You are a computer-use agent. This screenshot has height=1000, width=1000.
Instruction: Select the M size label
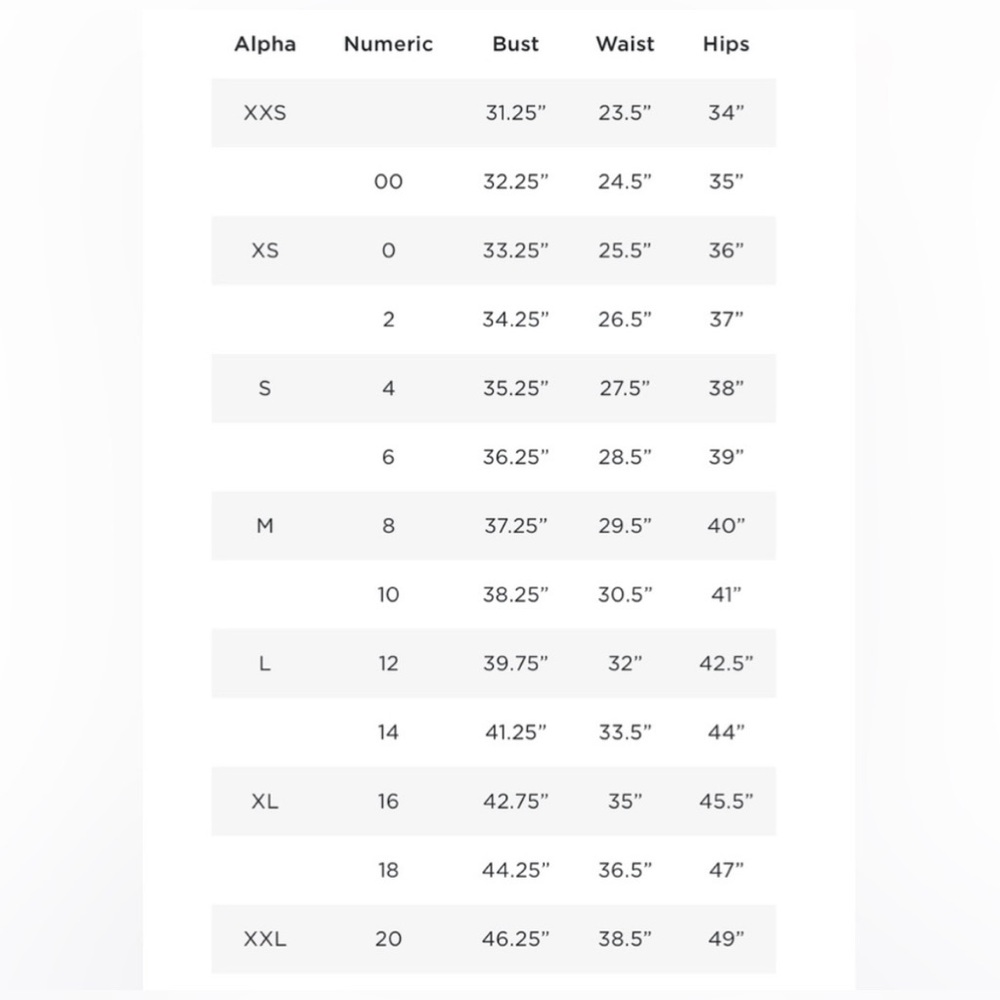click(x=265, y=526)
